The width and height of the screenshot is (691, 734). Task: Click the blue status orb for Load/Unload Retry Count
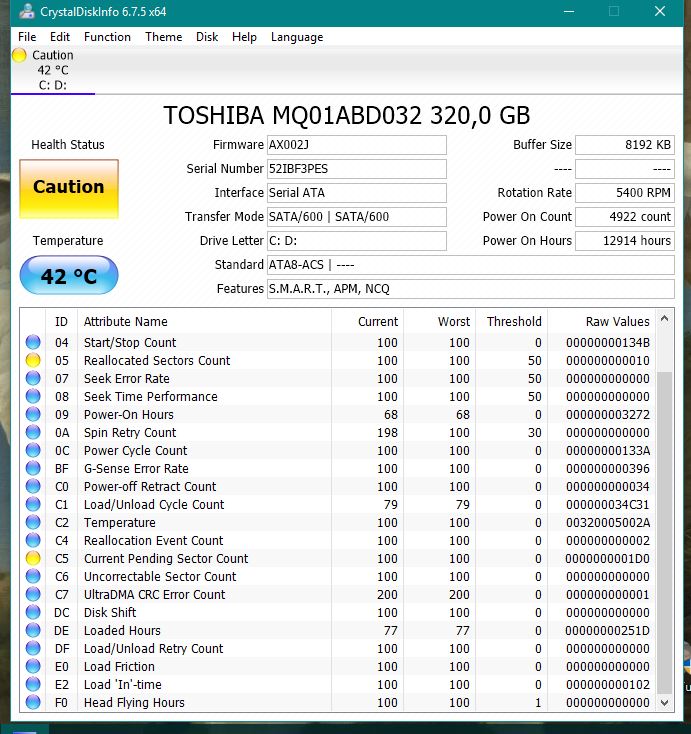point(33,648)
